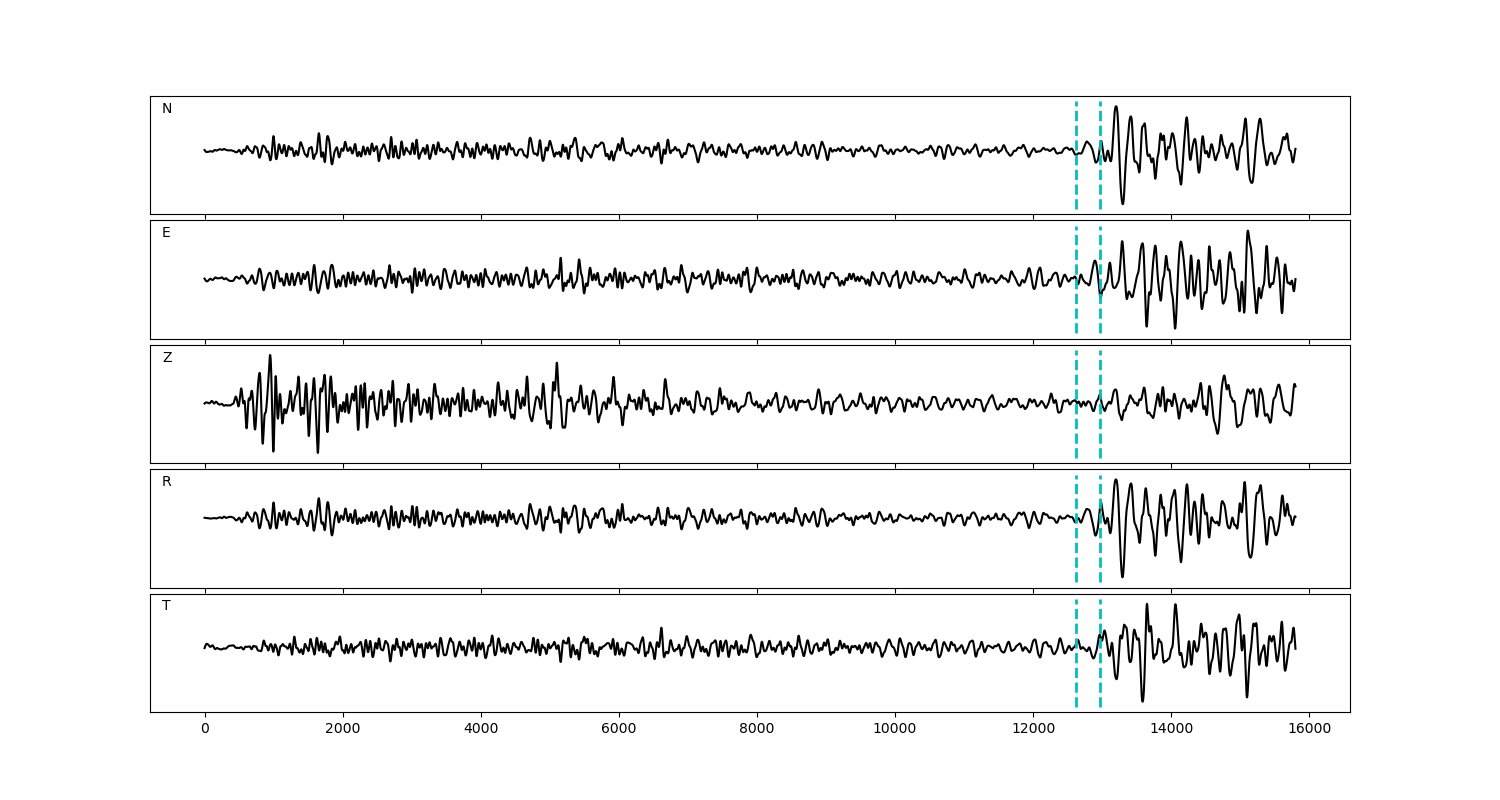Click the N component label
The image size is (1500, 800).
click(x=167, y=109)
